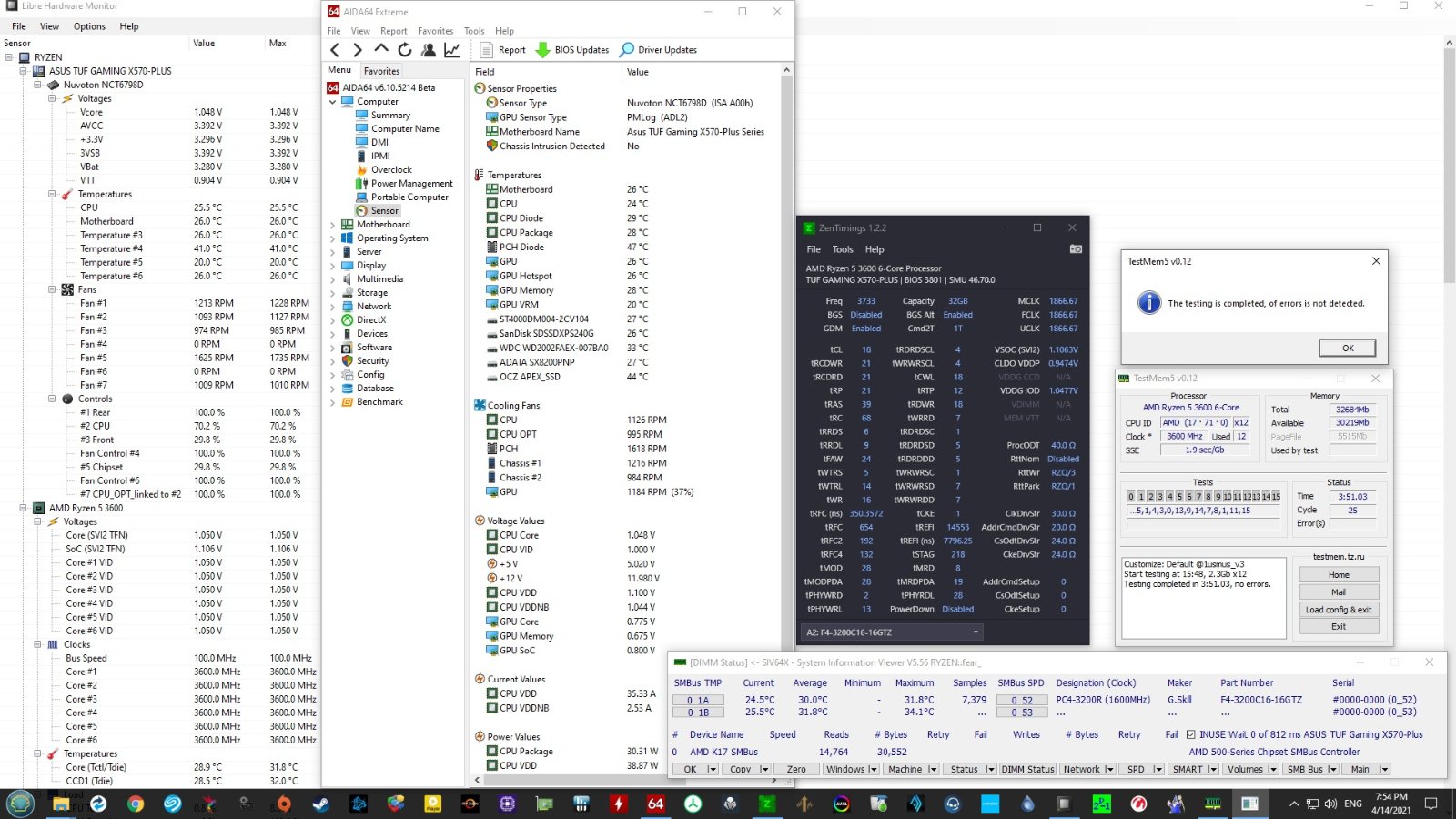Click the Zero button in SIV64X
Viewport: 1456px width, 819px height.
point(796,770)
